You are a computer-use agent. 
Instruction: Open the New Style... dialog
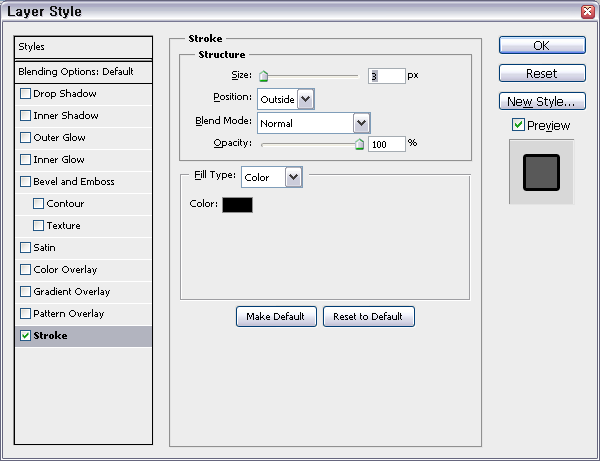pos(542,101)
